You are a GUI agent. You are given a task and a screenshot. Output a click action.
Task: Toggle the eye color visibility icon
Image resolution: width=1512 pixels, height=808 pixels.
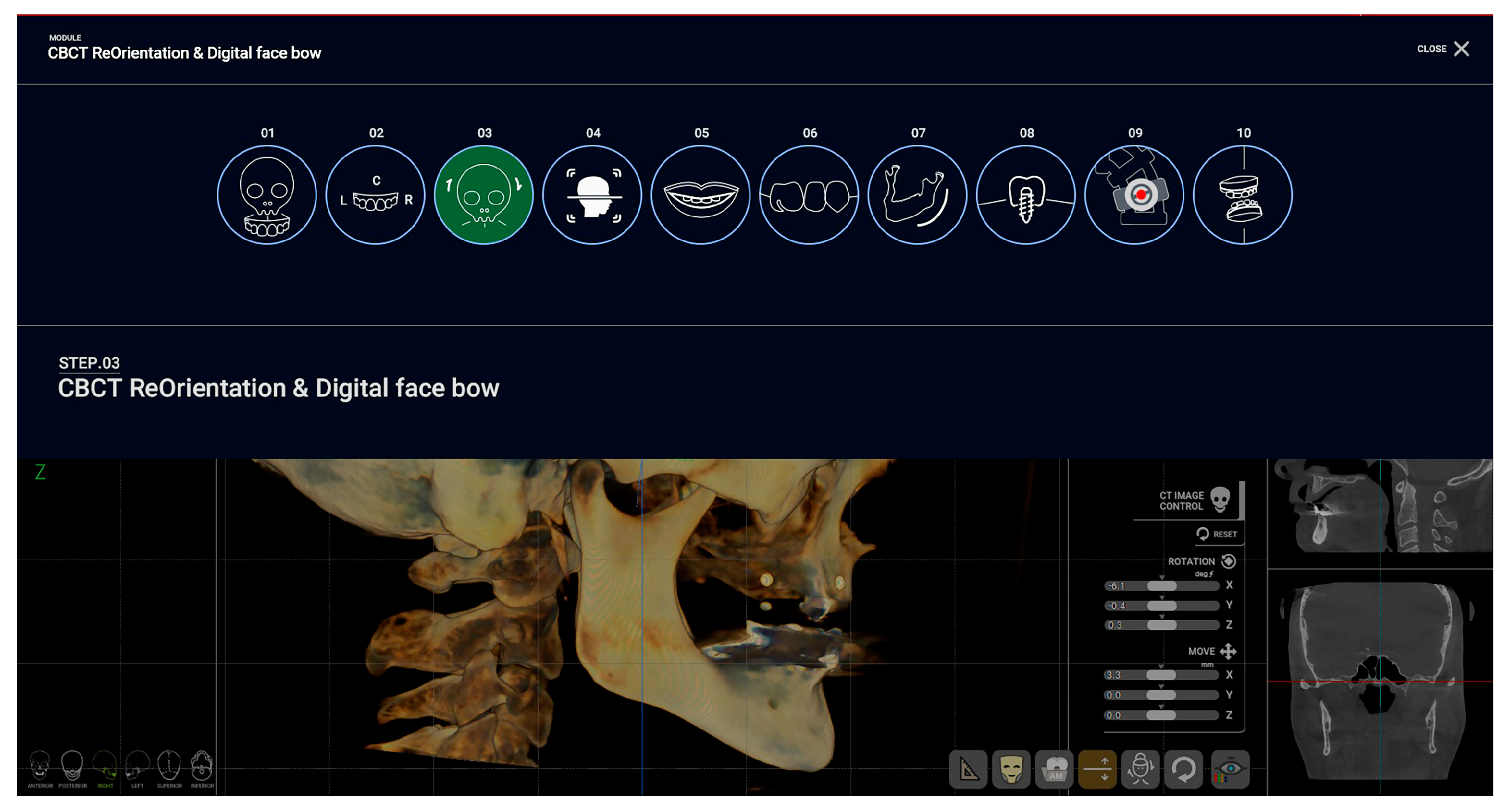[x=1230, y=769]
